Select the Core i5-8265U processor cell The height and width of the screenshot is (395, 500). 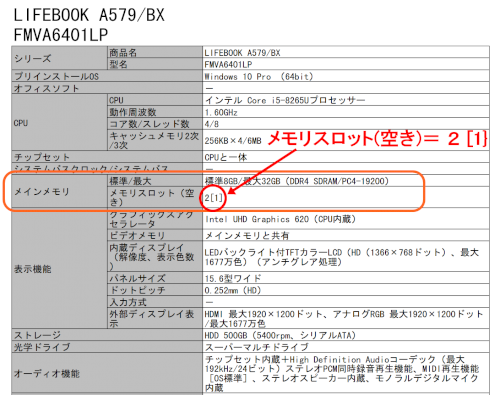(346, 100)
